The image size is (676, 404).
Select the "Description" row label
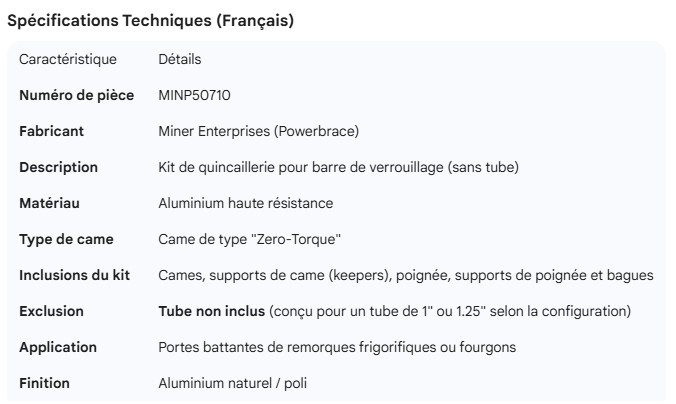[x=59, y=167]
